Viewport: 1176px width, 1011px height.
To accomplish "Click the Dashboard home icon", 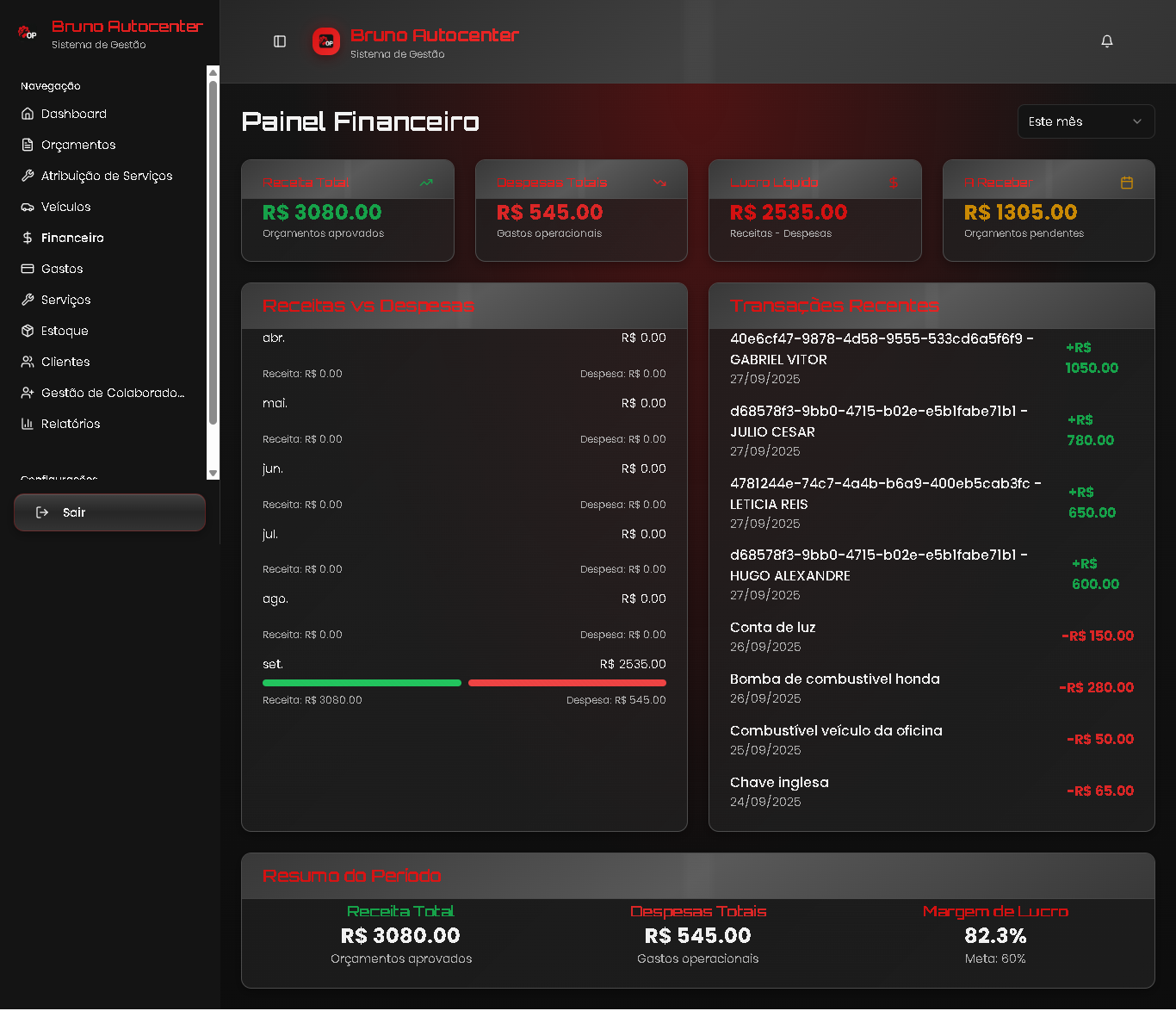I will (x=28, y=114).
